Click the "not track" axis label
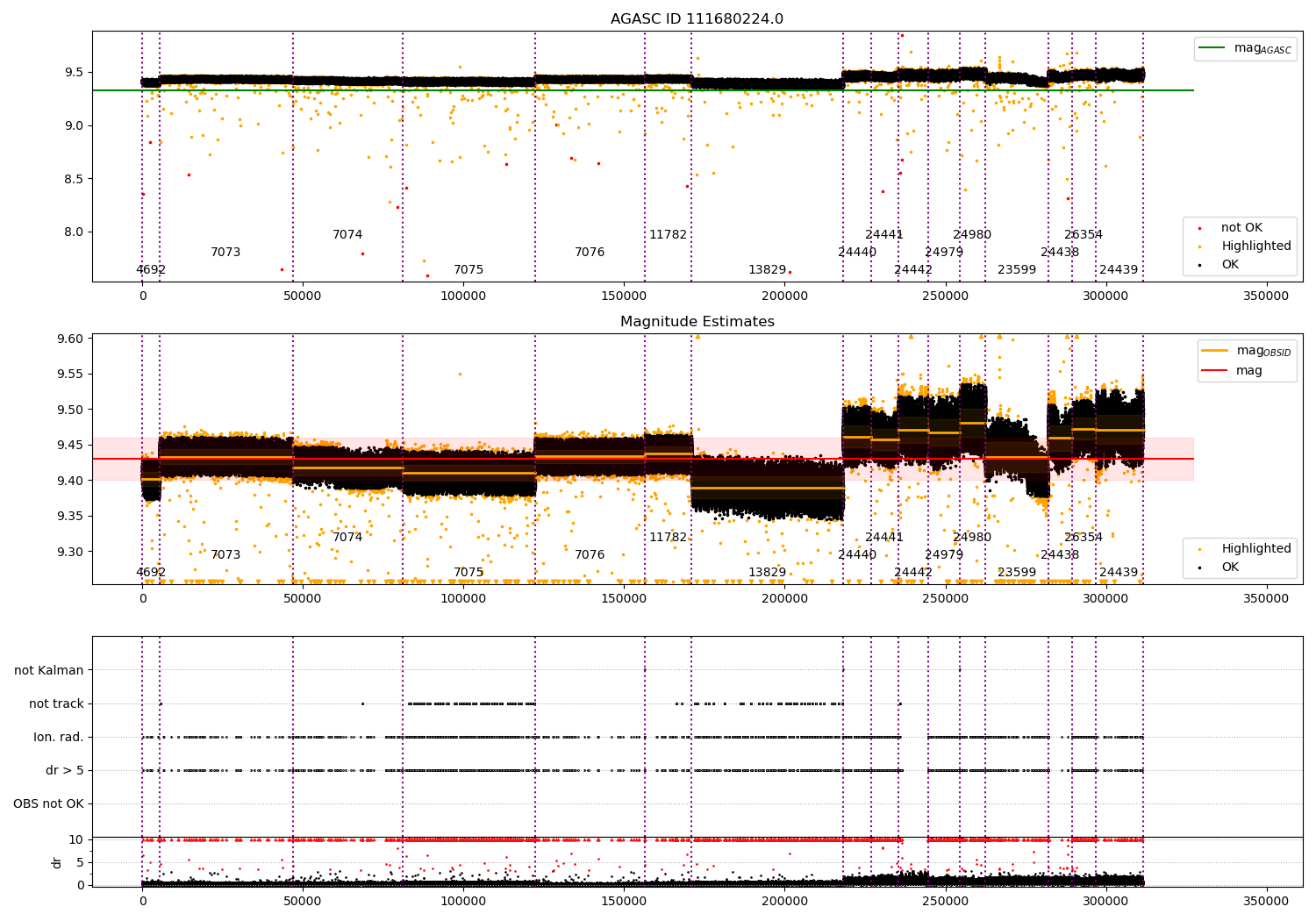This screenshot has height=921, width=1316. 56,703
